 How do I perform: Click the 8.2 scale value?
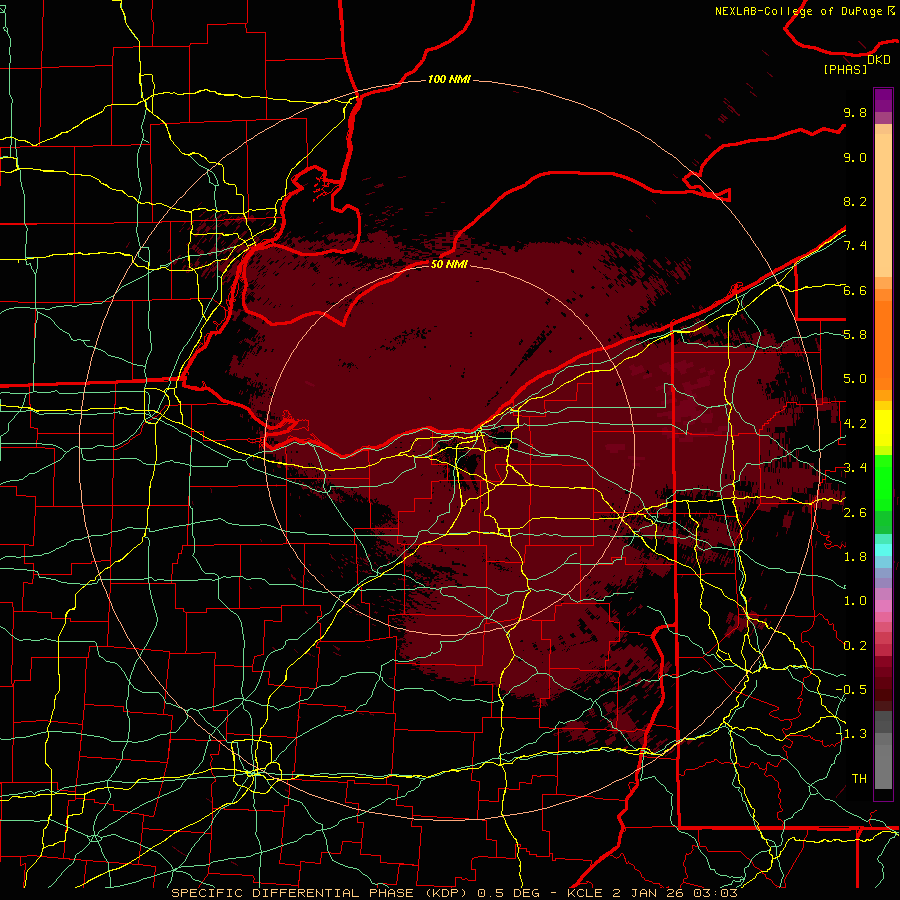point(855,201)
